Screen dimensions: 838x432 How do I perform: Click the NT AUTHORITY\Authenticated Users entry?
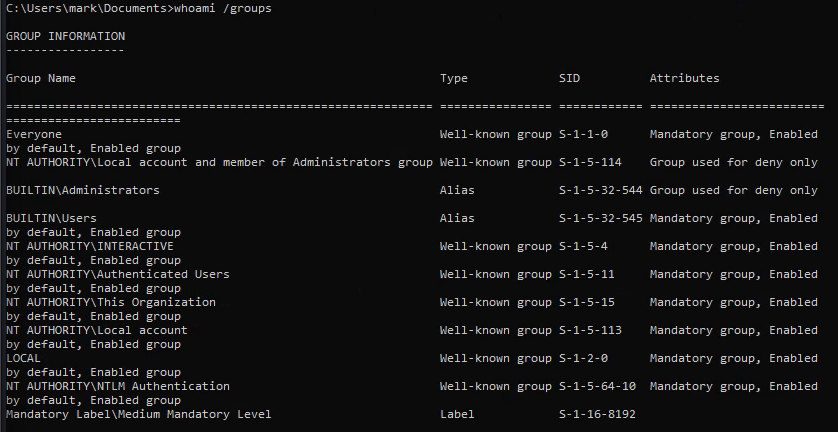(x=118, y=274)
